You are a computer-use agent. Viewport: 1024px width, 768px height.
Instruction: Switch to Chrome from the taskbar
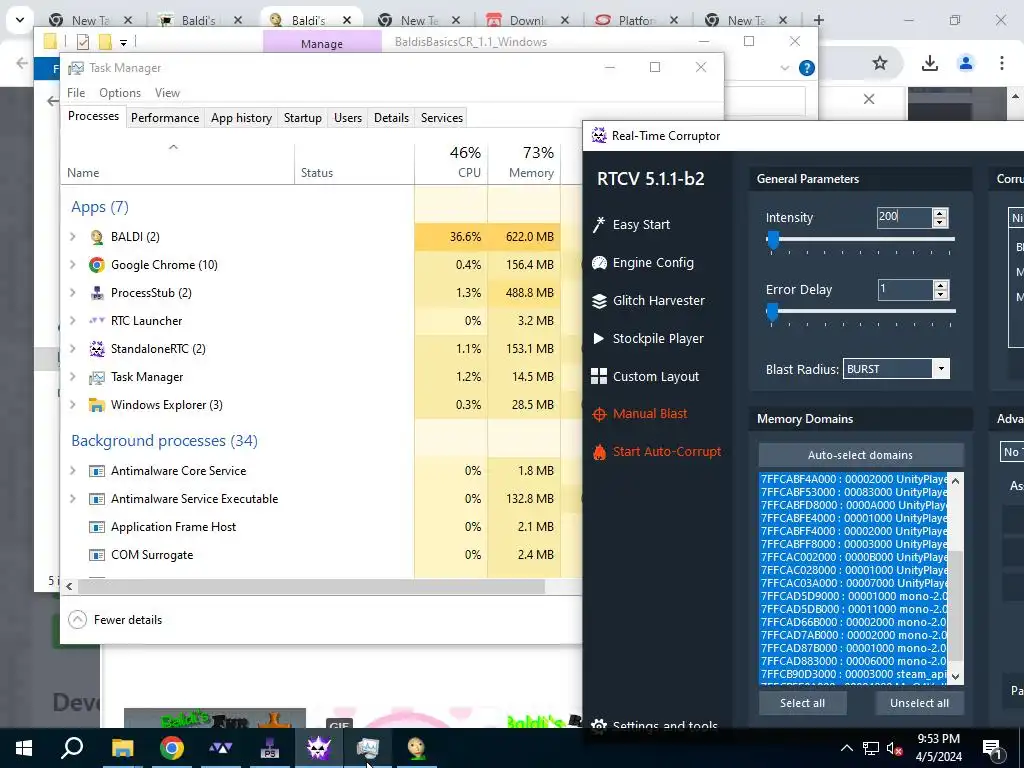point(171,748)
